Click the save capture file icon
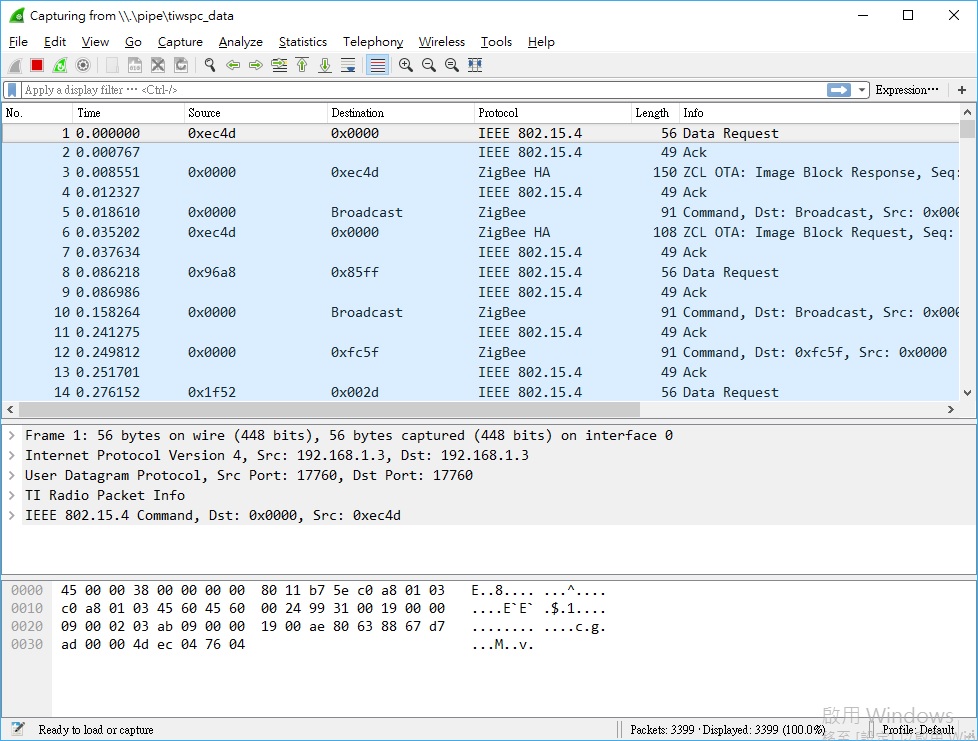Image resolution: width=978 pixels, height=741 pixels. [135, 65]
